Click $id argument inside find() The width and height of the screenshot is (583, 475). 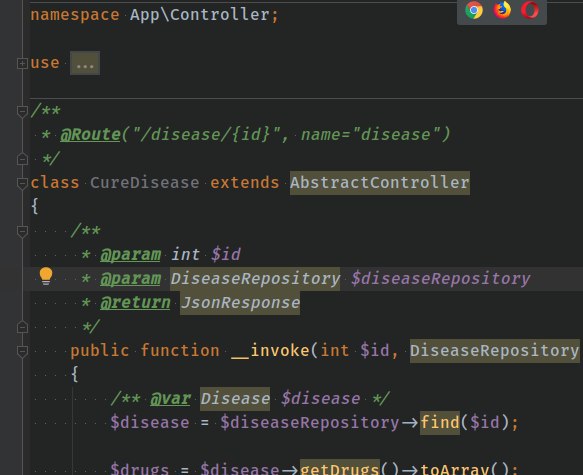click(485, 423)
